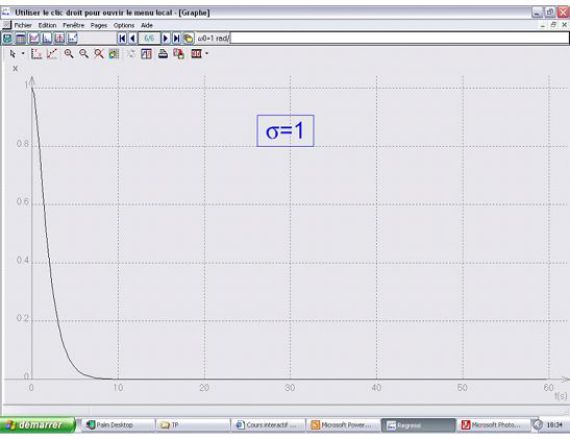The width and height of the screenshot is (570, 439).
Task: Open the table/spreadsheet window icon
Action: (x=21, y=38)
